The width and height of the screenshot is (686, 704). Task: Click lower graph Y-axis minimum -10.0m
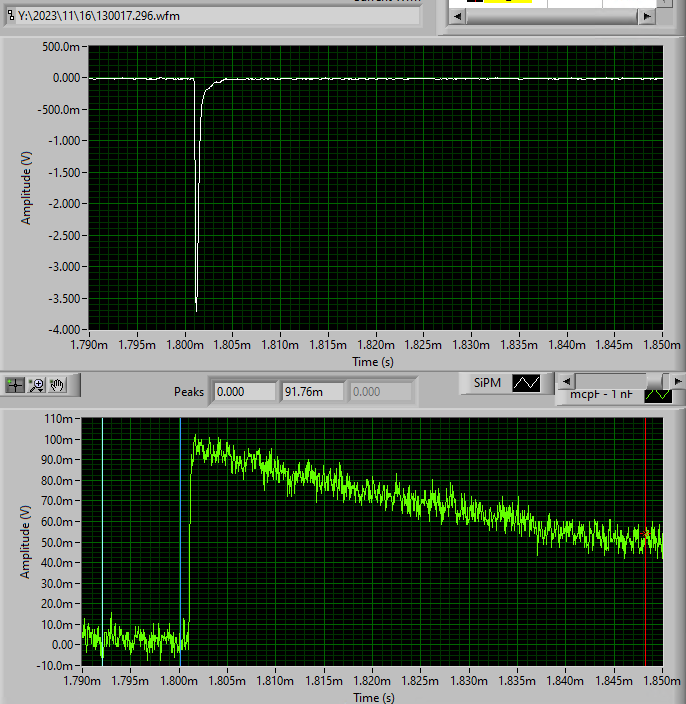54,665
